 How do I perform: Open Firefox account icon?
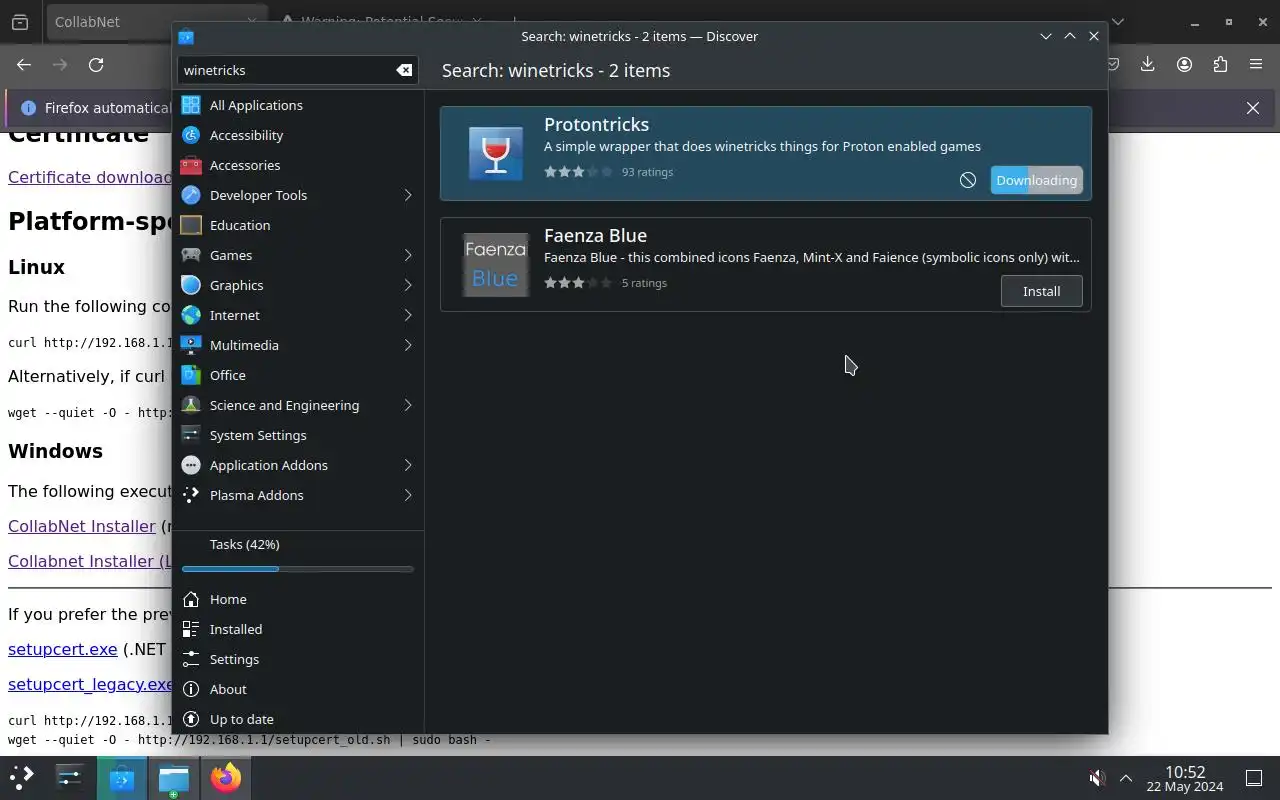coord(1184,65)
